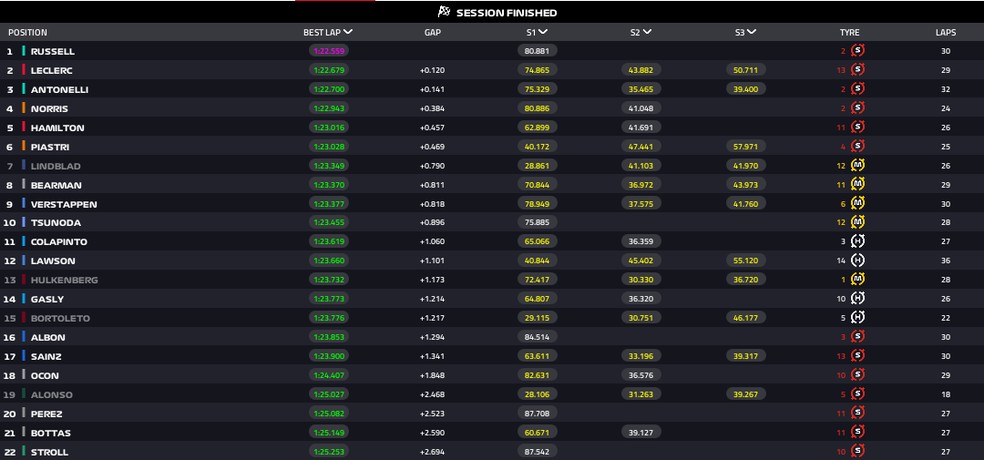This screenshot has height=460, width=984.
Task: Open the S3 column dropdown
Action: pos(751,32)
